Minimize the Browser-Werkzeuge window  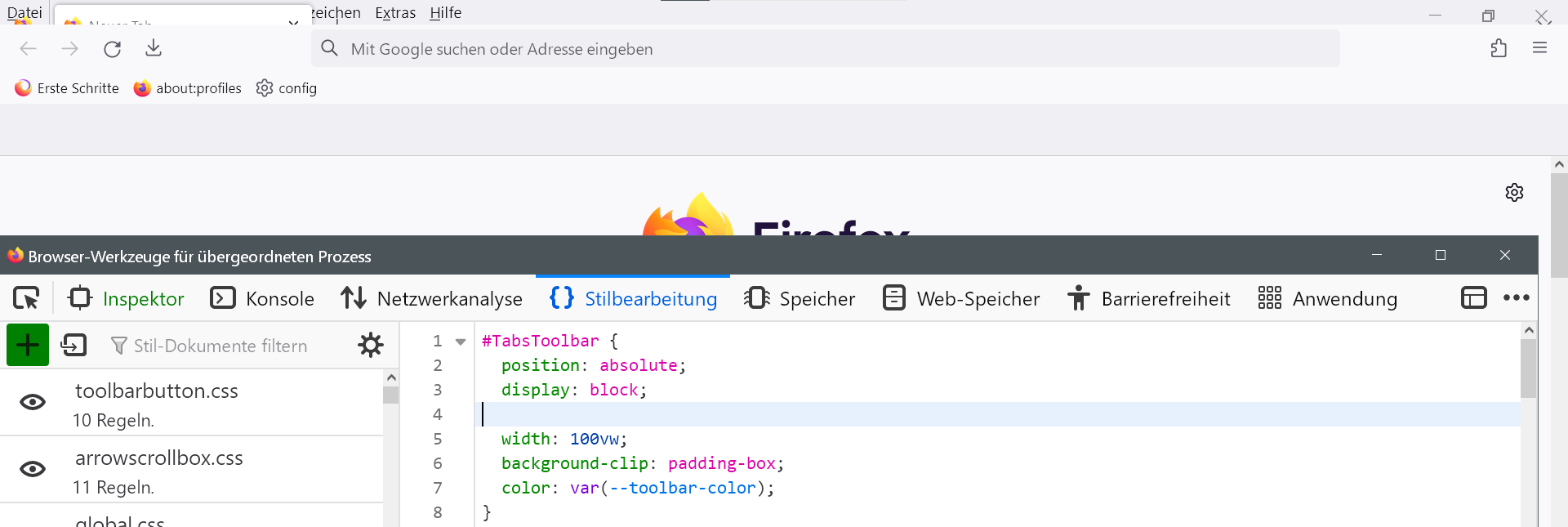[1377, 255]
